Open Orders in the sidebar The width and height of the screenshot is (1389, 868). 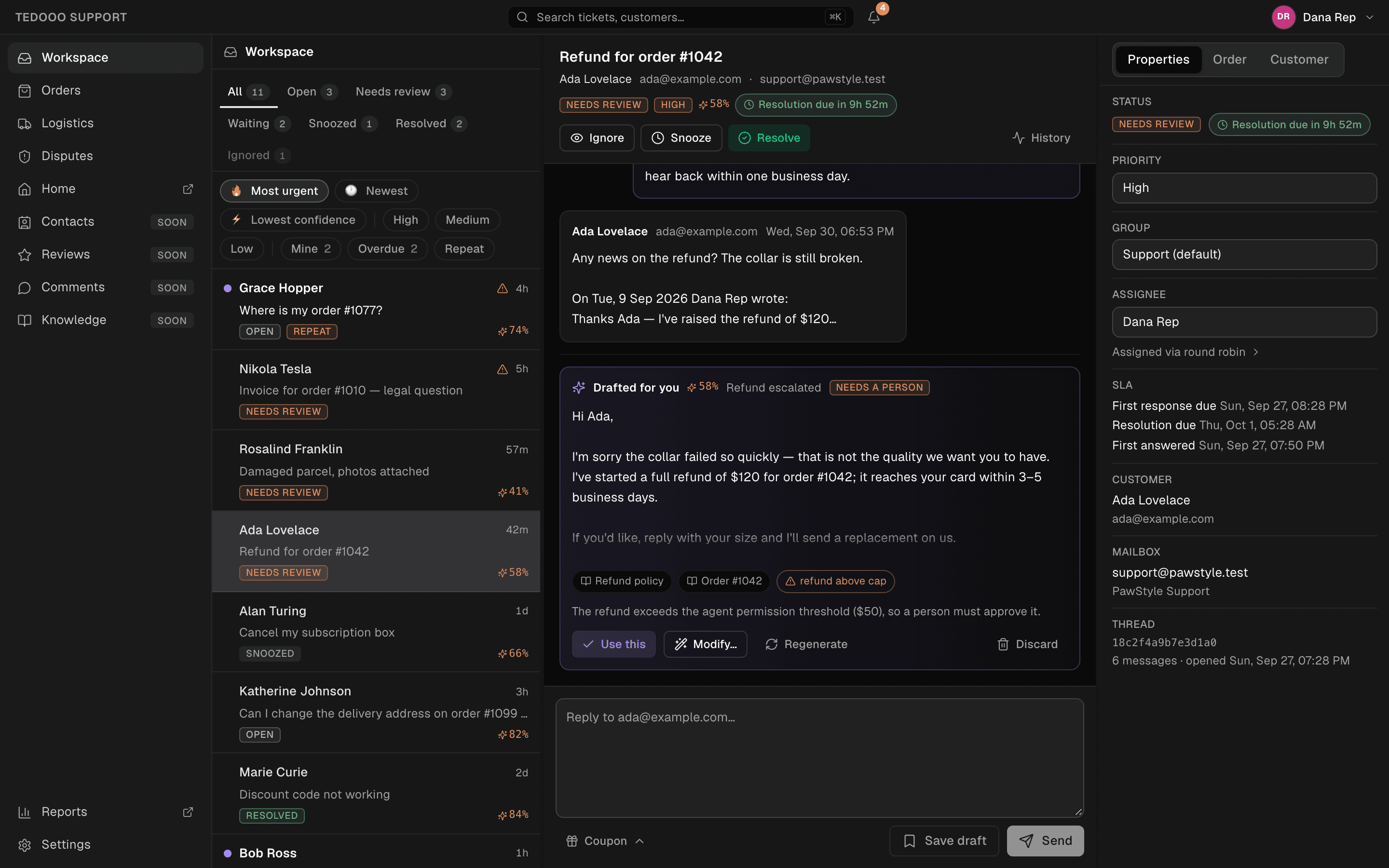[106, 90]
